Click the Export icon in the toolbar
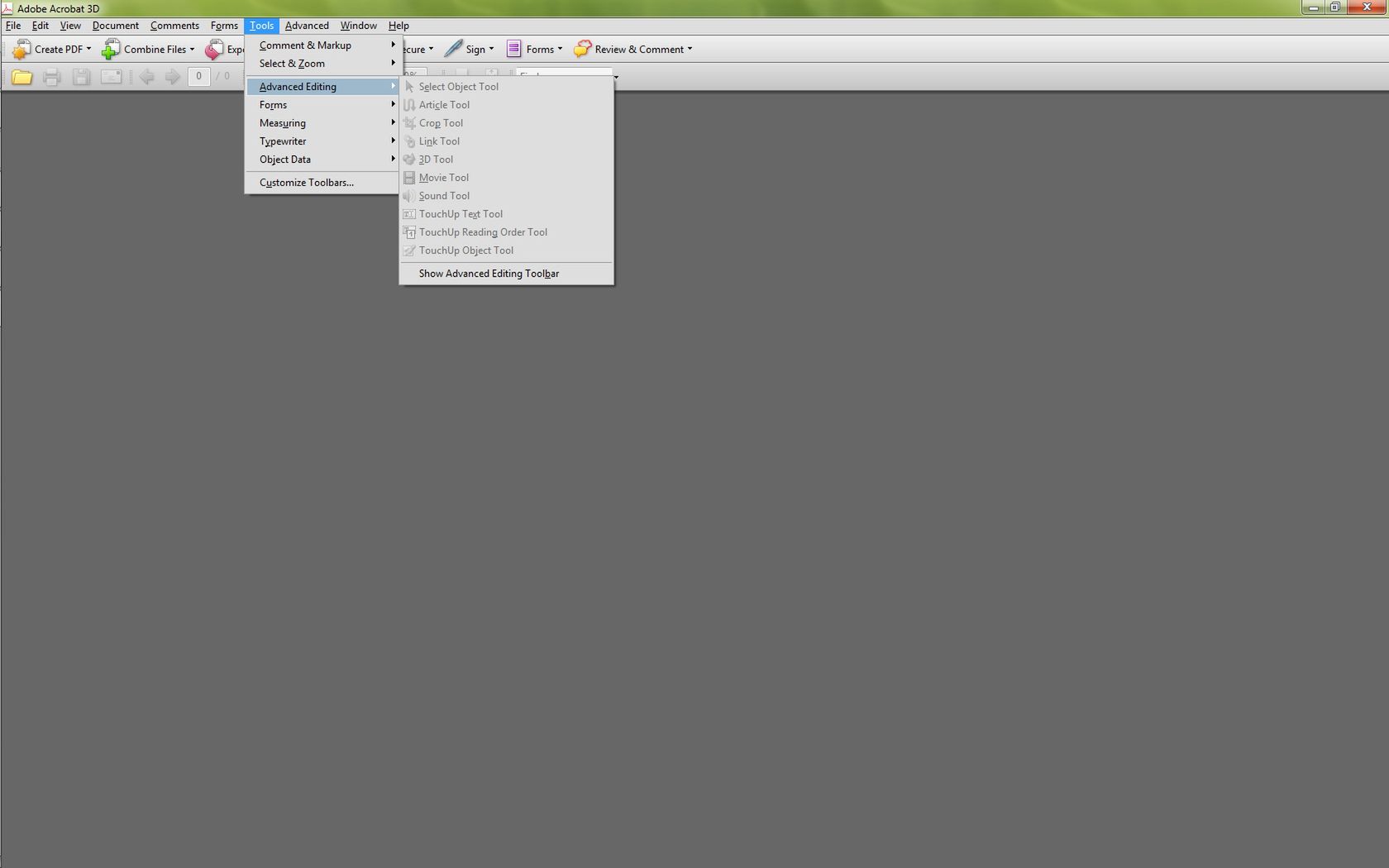Image resolution: width=1389 pixels, height=868 pixels. click(214, 50)
